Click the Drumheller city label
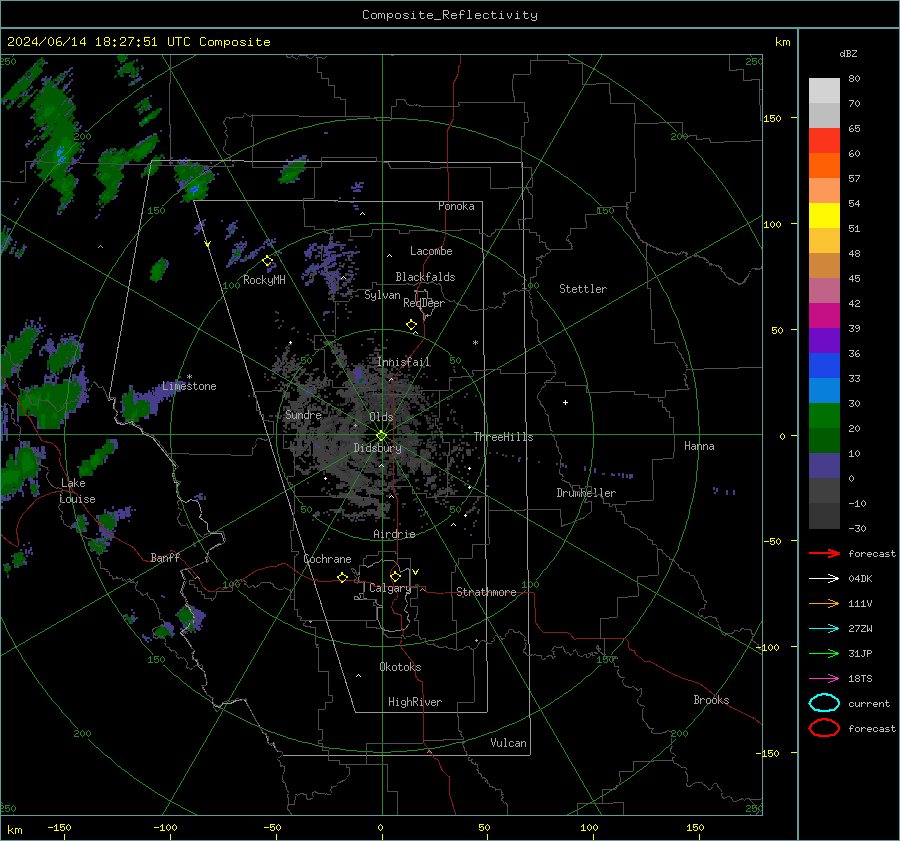The image size is (900, 841). [x=586, y=493]
